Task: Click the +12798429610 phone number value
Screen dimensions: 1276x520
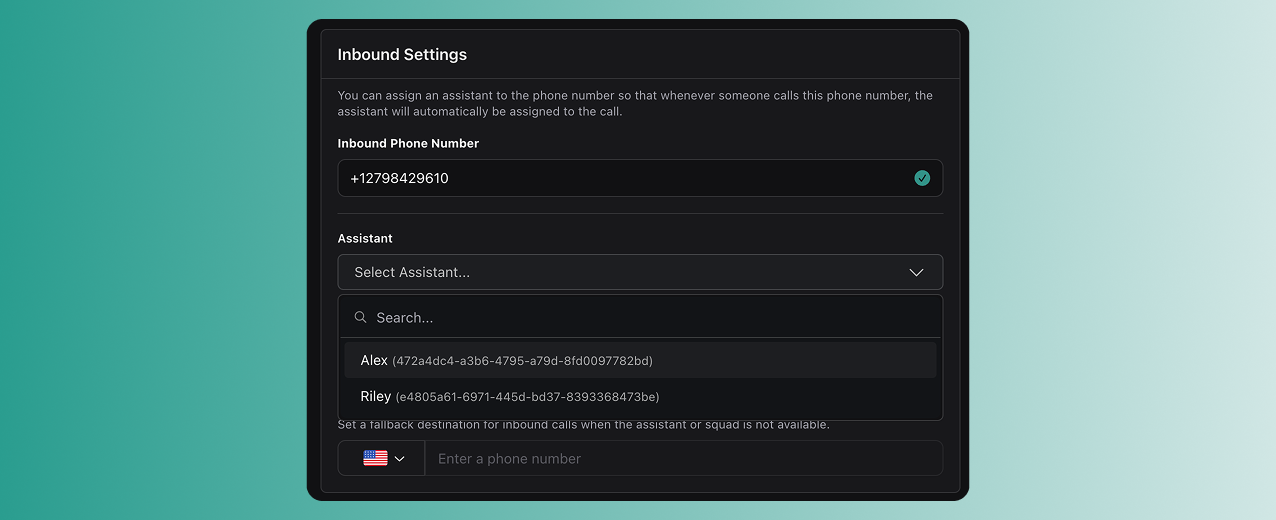Action: 399,178
